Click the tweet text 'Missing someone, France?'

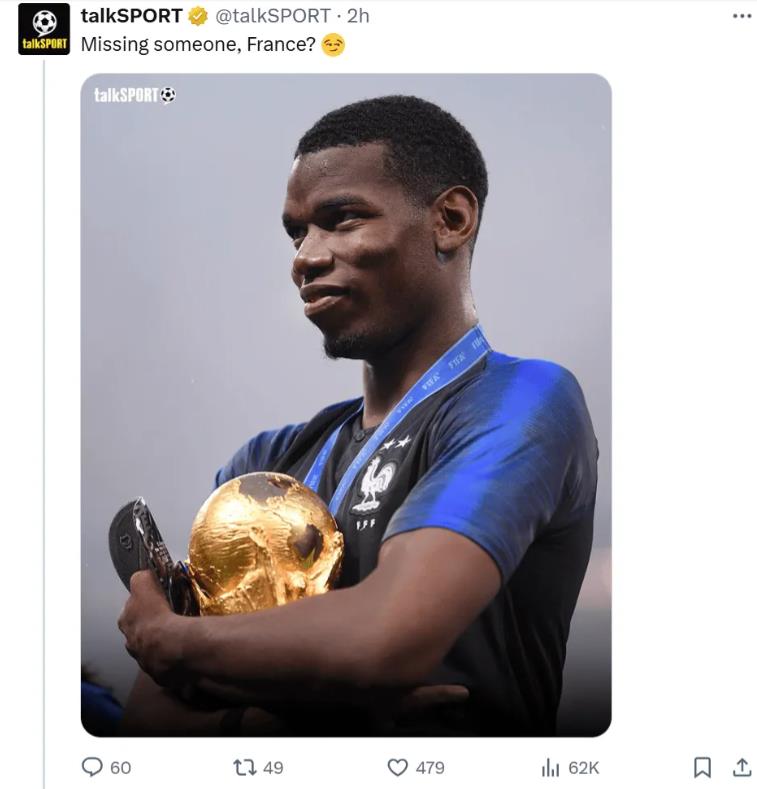198,44
